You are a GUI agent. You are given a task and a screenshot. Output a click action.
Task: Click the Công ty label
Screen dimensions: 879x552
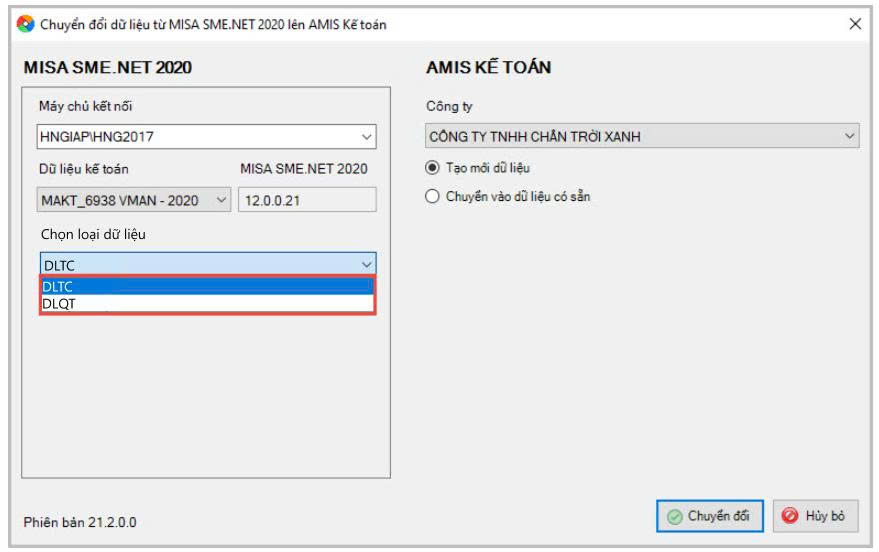(x=449, y=106)
